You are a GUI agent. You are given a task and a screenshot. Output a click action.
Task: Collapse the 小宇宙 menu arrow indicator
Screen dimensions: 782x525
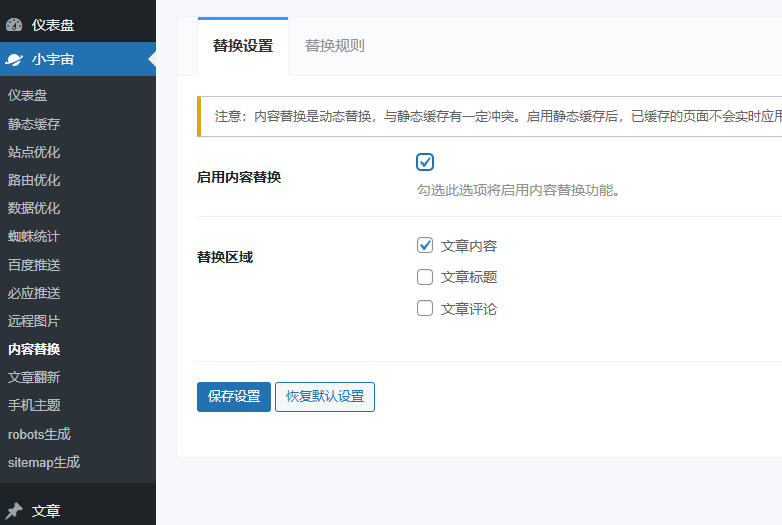point(151,59)
